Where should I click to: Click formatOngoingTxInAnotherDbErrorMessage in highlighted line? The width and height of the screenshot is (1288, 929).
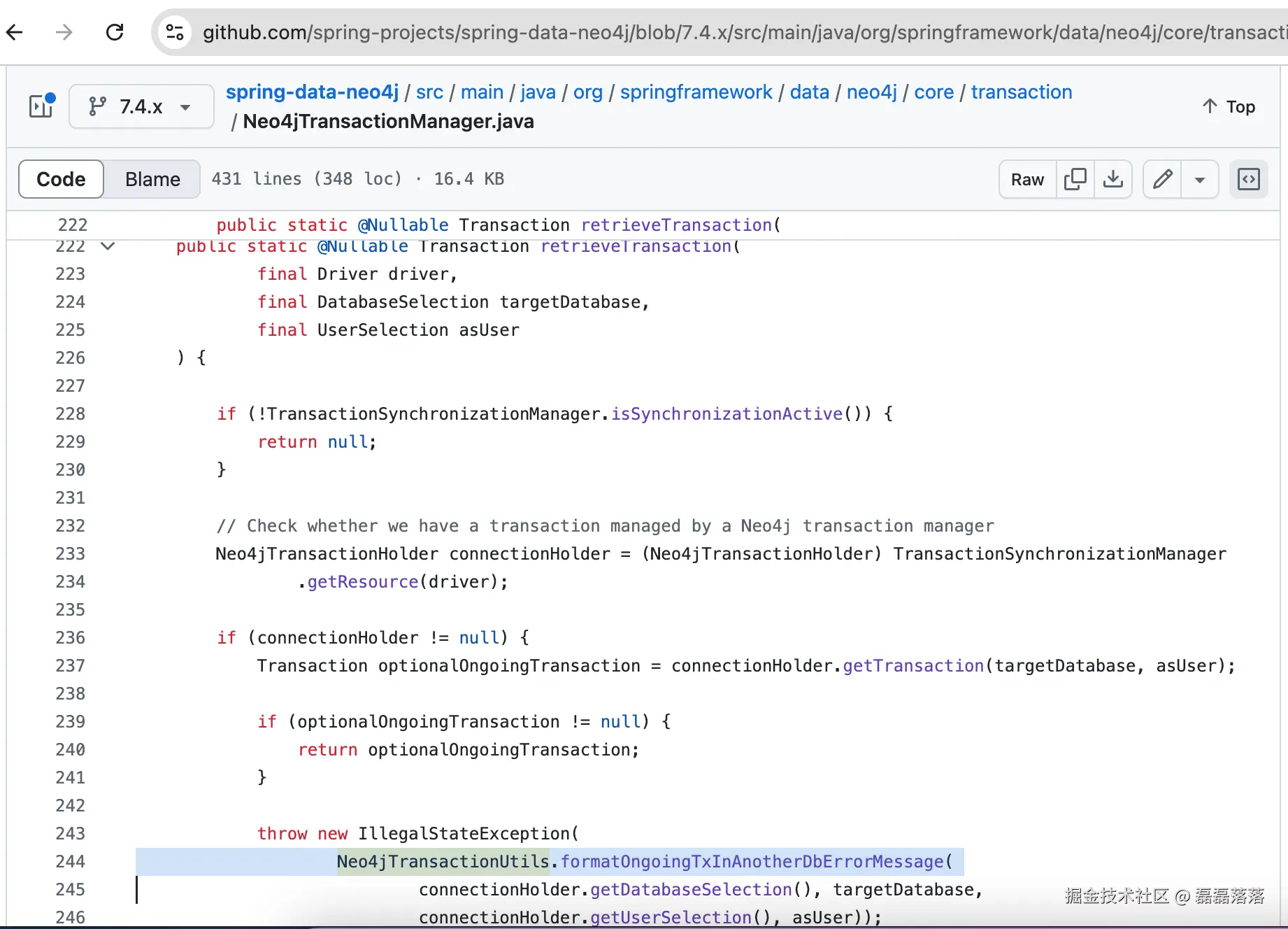pyautogui.click(x=752, y=861)
